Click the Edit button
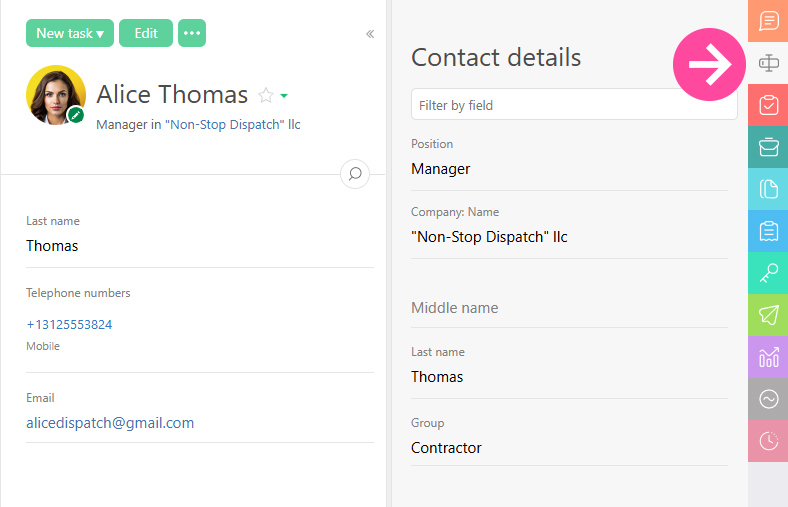 (x=146, y=33)
